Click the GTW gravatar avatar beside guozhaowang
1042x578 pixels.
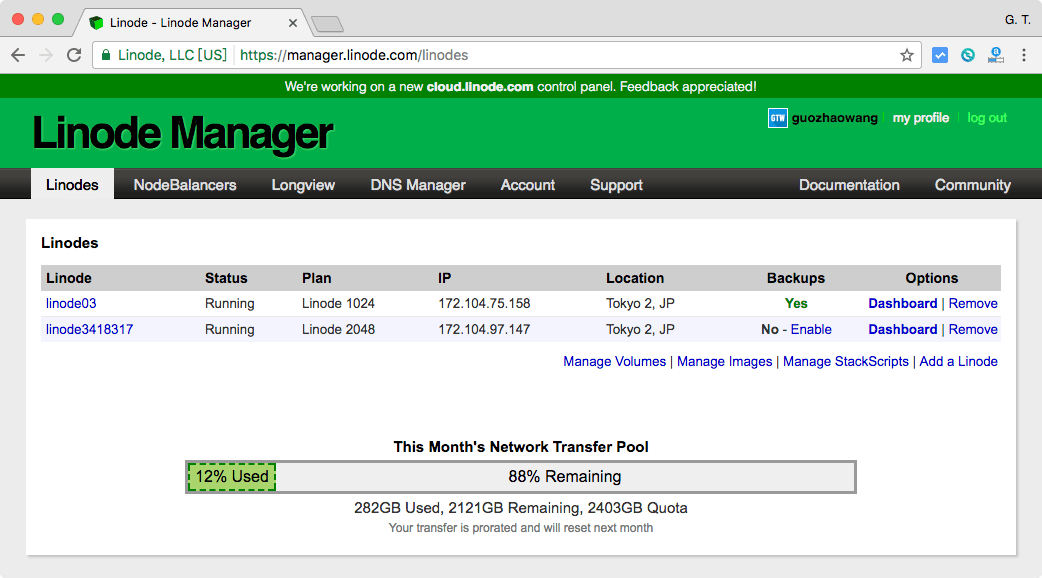(x=775, y=118)
